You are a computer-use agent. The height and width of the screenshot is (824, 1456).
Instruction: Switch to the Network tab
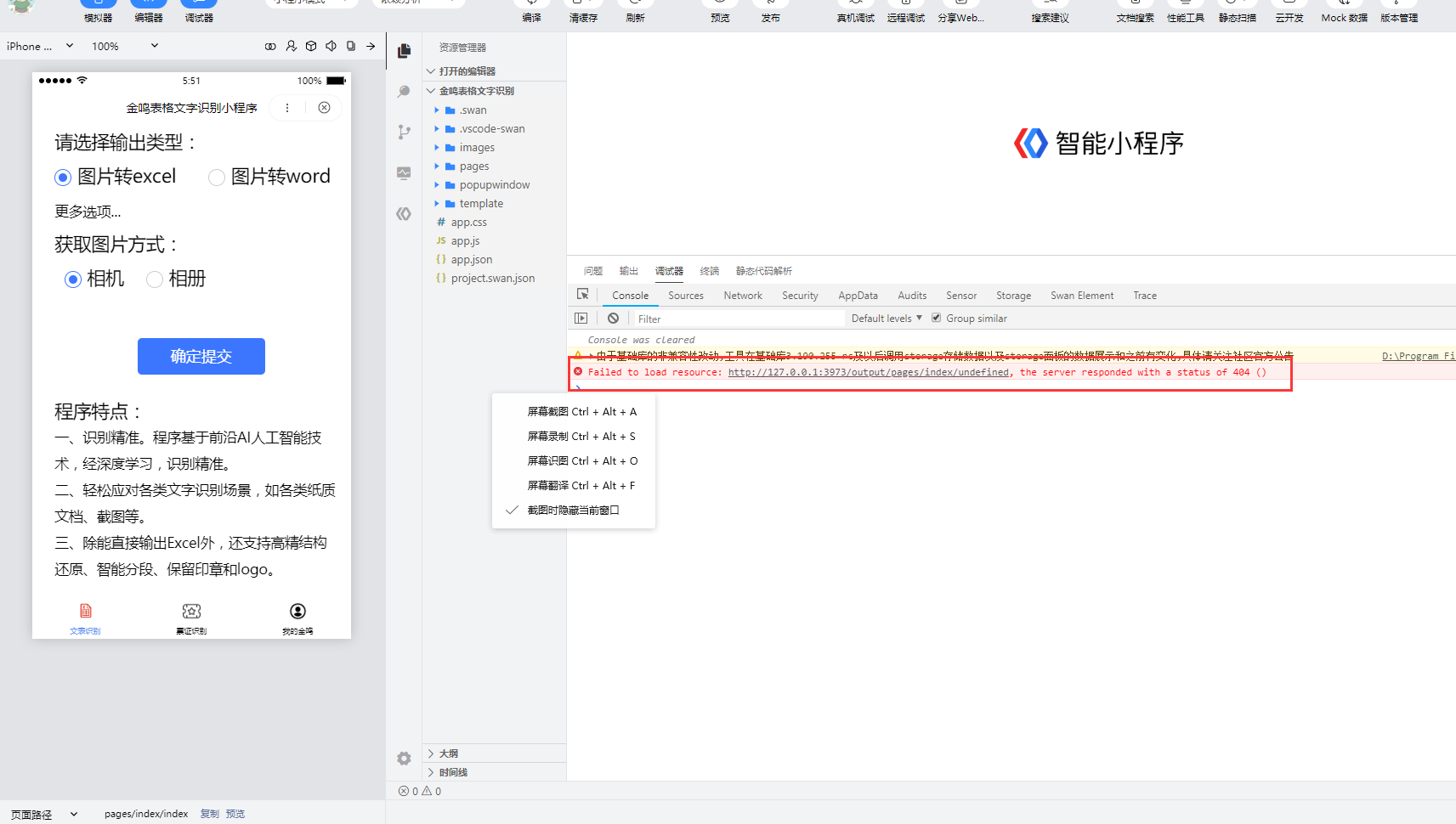(x=743, y=296)
